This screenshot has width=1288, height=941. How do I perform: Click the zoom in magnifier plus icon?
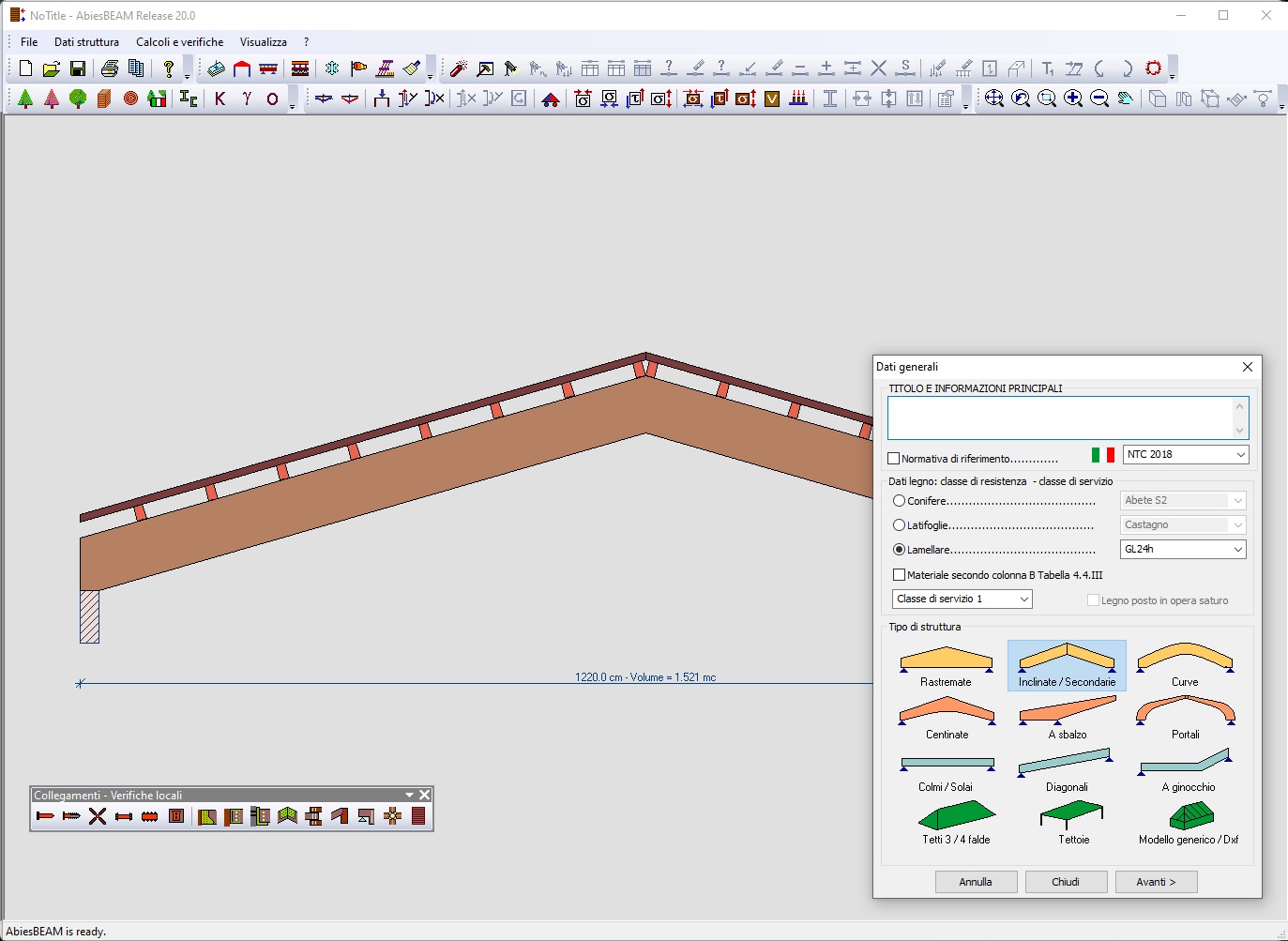[1073, 99]
